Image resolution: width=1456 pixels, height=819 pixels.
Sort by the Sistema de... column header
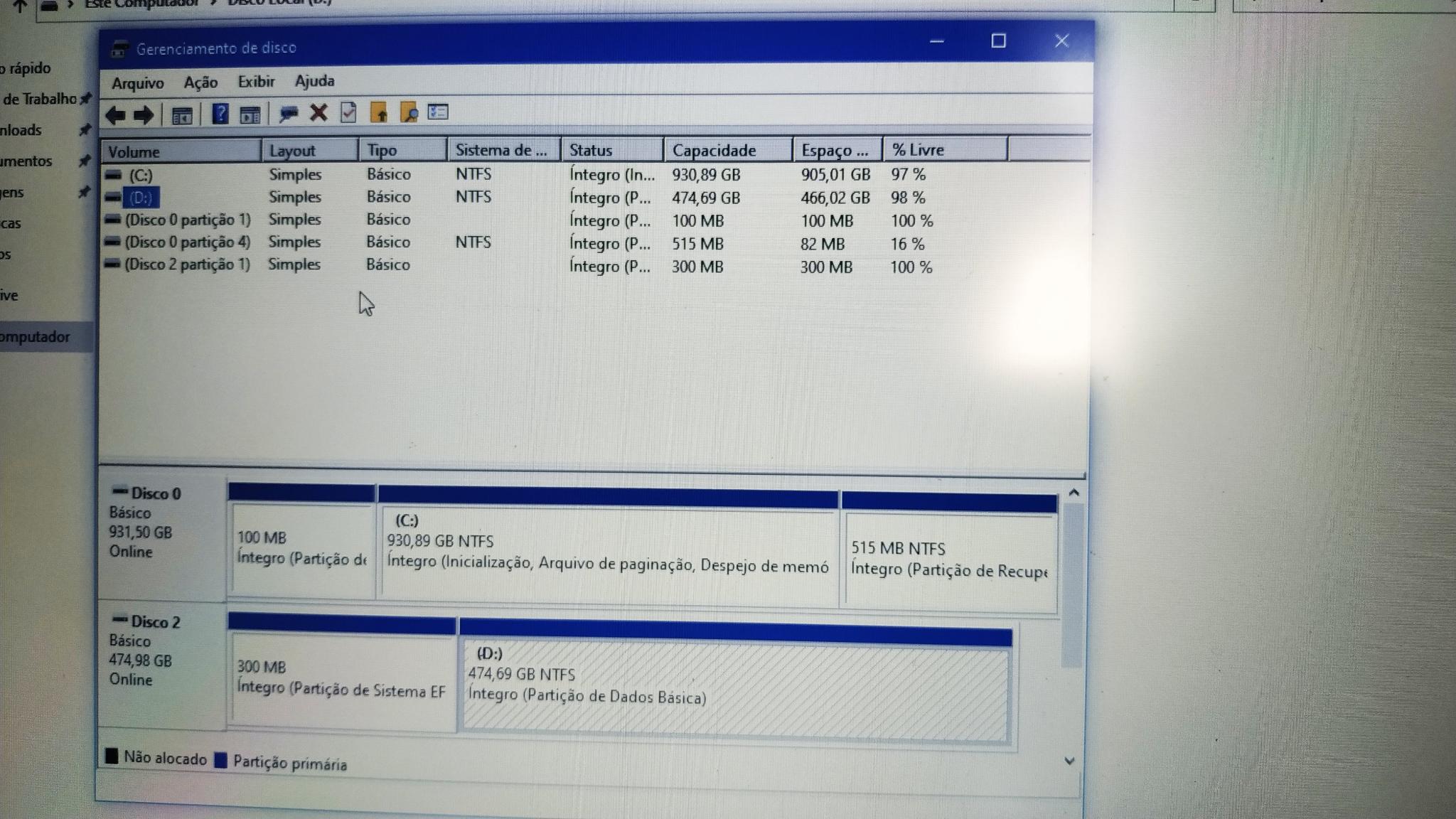(x=504, y=150)
